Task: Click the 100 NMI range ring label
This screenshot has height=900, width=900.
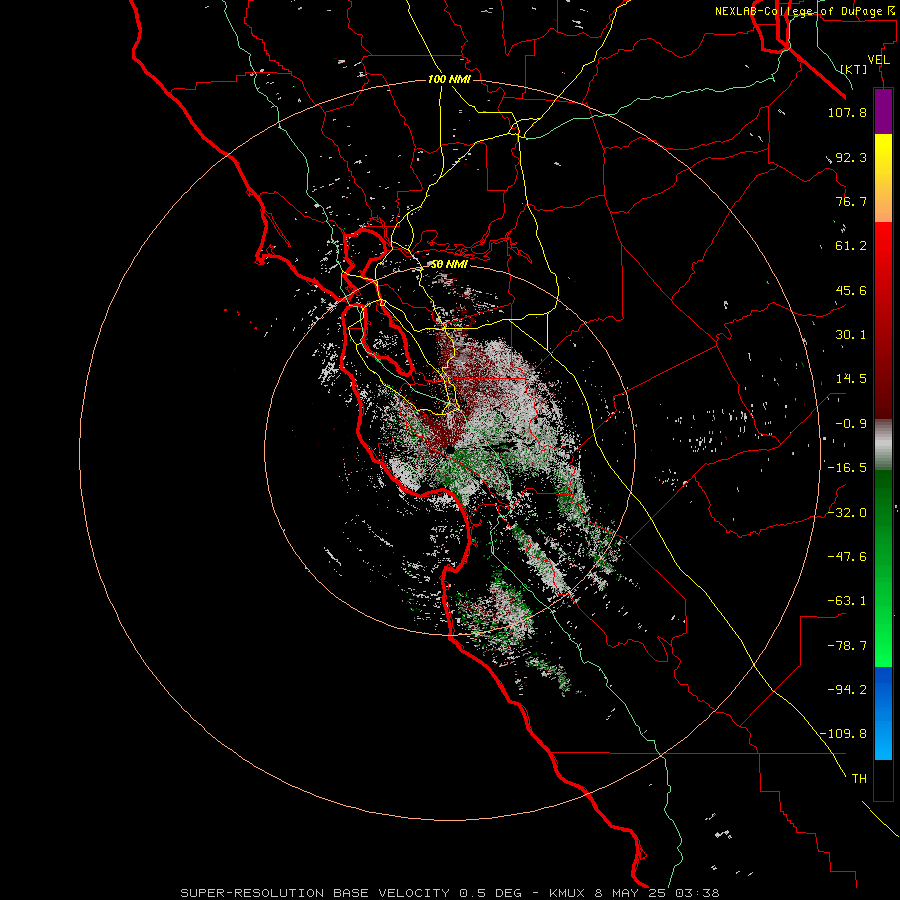Action: [x=449, y=79]
